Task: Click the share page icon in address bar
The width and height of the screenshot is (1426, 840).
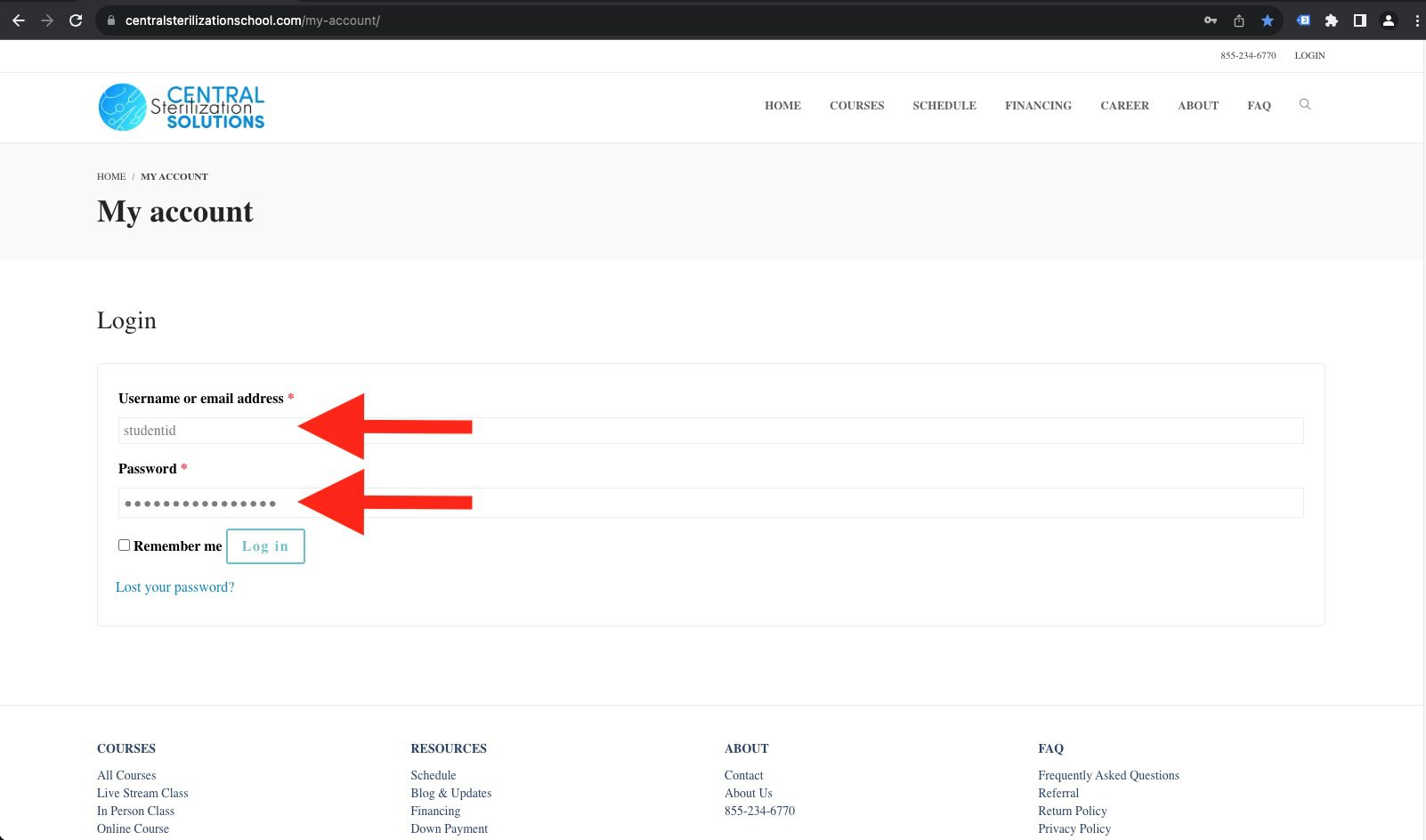Action: pyautogui.click(x=1239, y=20)
